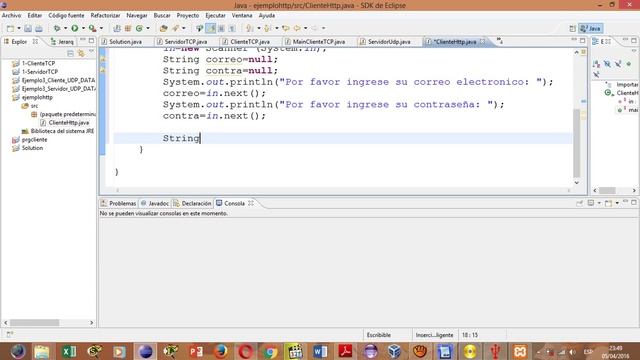Open Word from the taskbar
Image resolution: width=640 pixels, height=360 pixels.
[x=320, y=351]
